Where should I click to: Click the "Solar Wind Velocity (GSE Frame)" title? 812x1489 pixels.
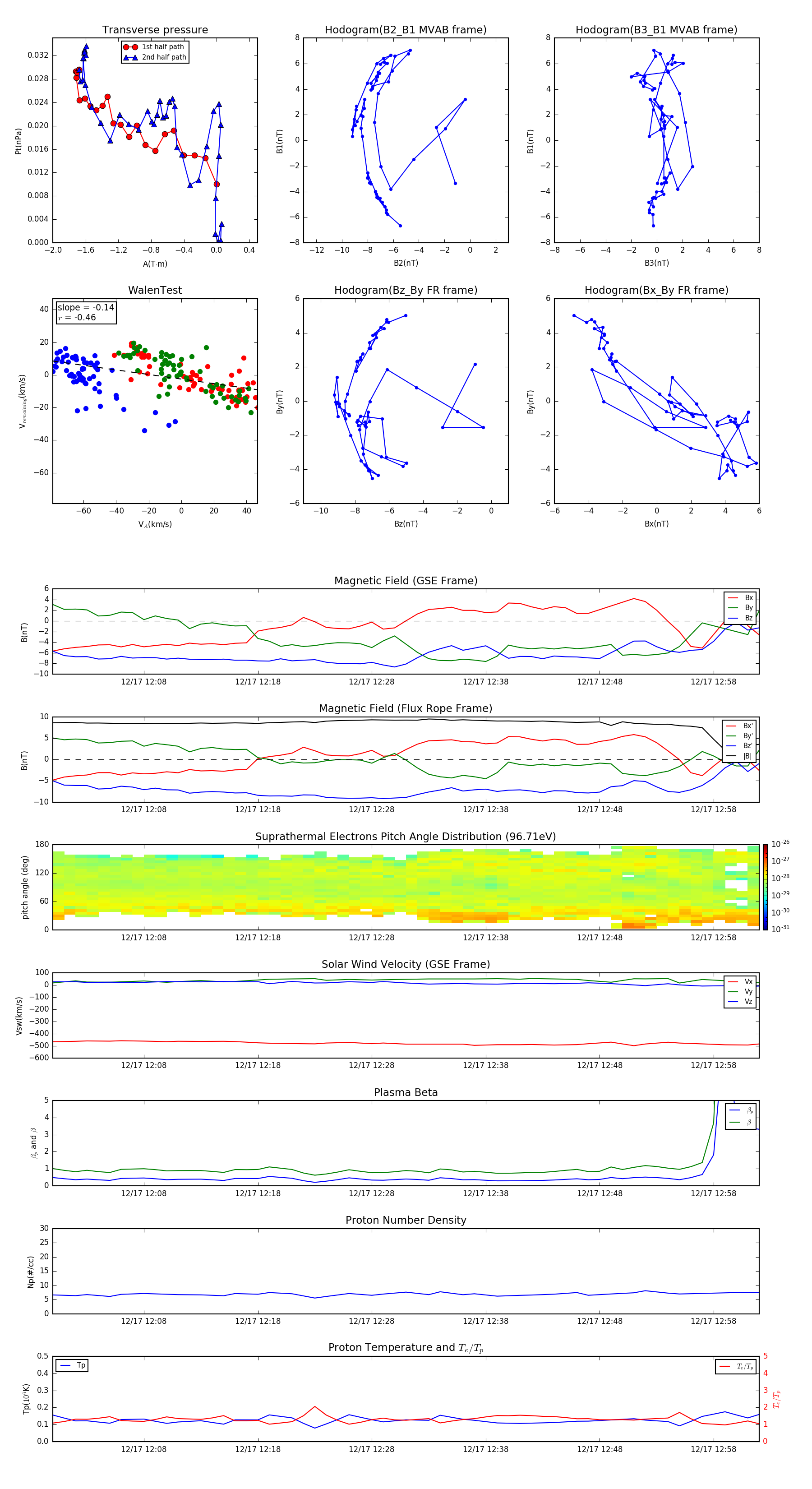(406, 964)
